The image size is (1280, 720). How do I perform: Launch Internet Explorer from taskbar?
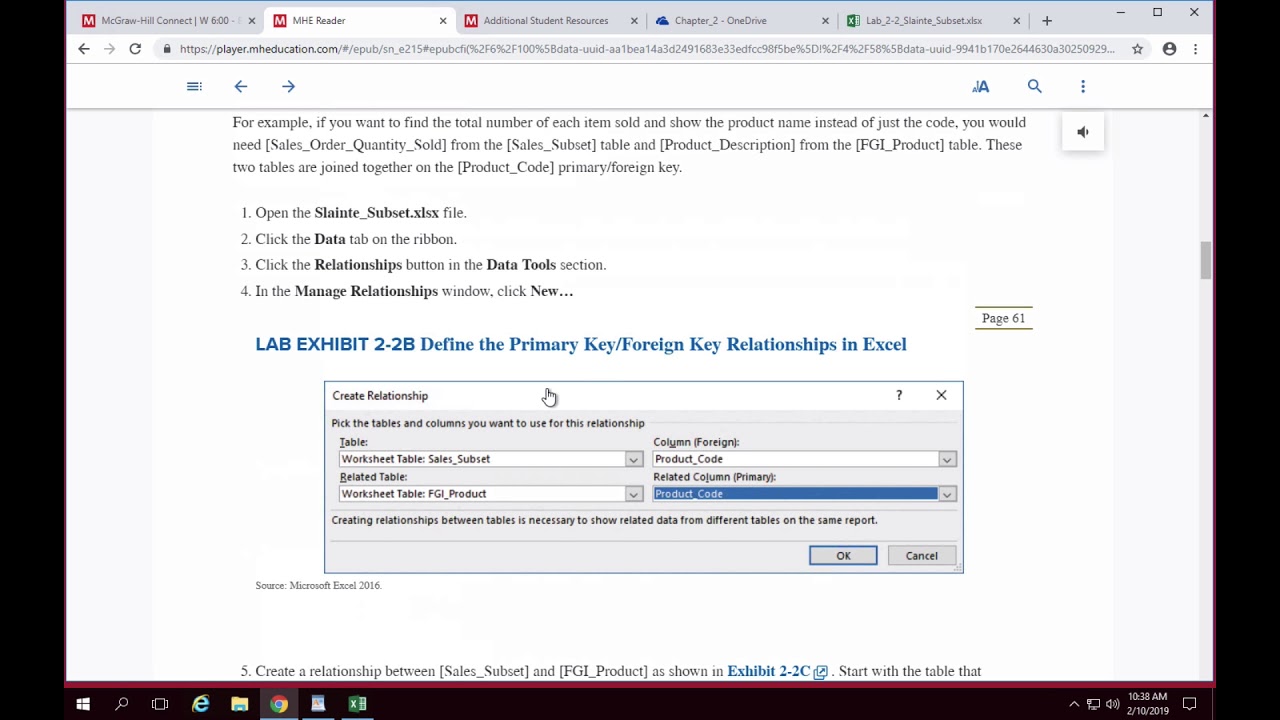click(x=200, y=704)
